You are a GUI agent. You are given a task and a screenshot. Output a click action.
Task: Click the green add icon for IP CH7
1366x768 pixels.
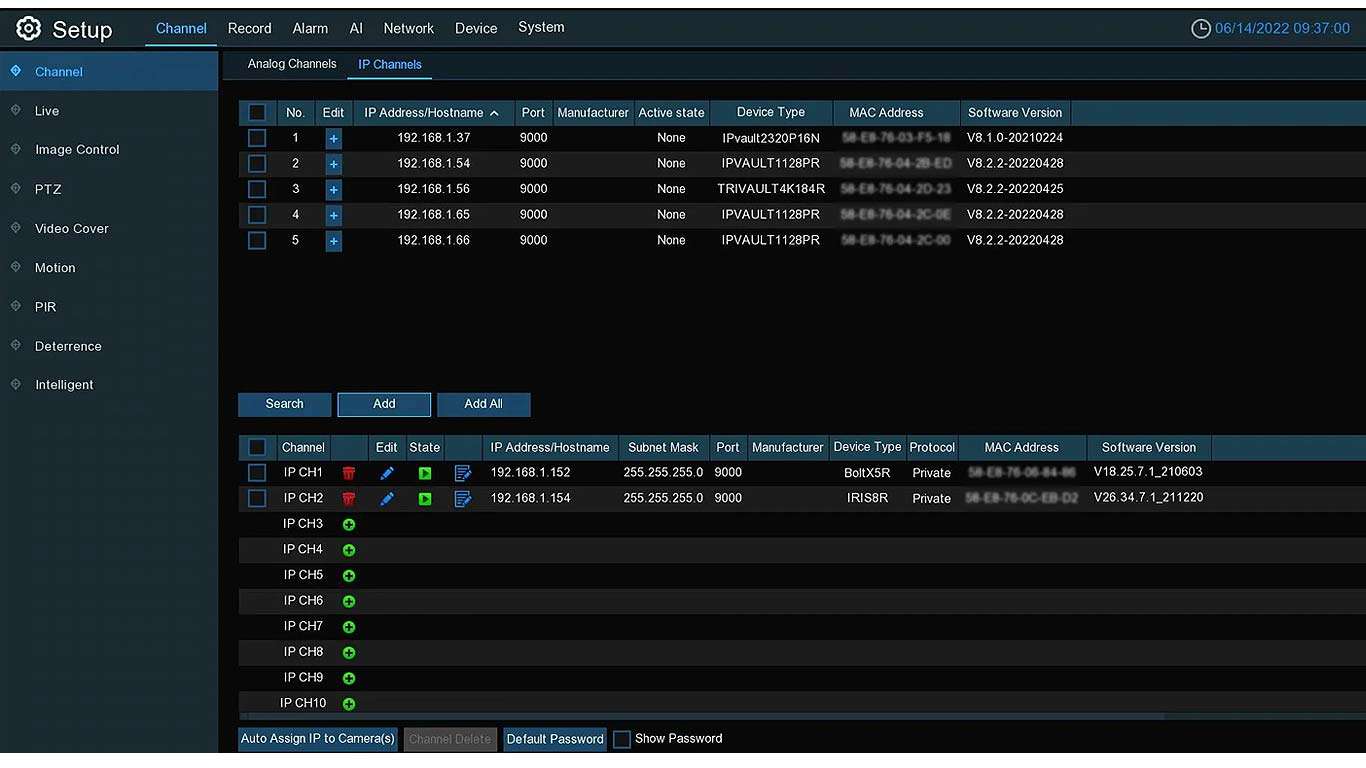tap(349, 627)
